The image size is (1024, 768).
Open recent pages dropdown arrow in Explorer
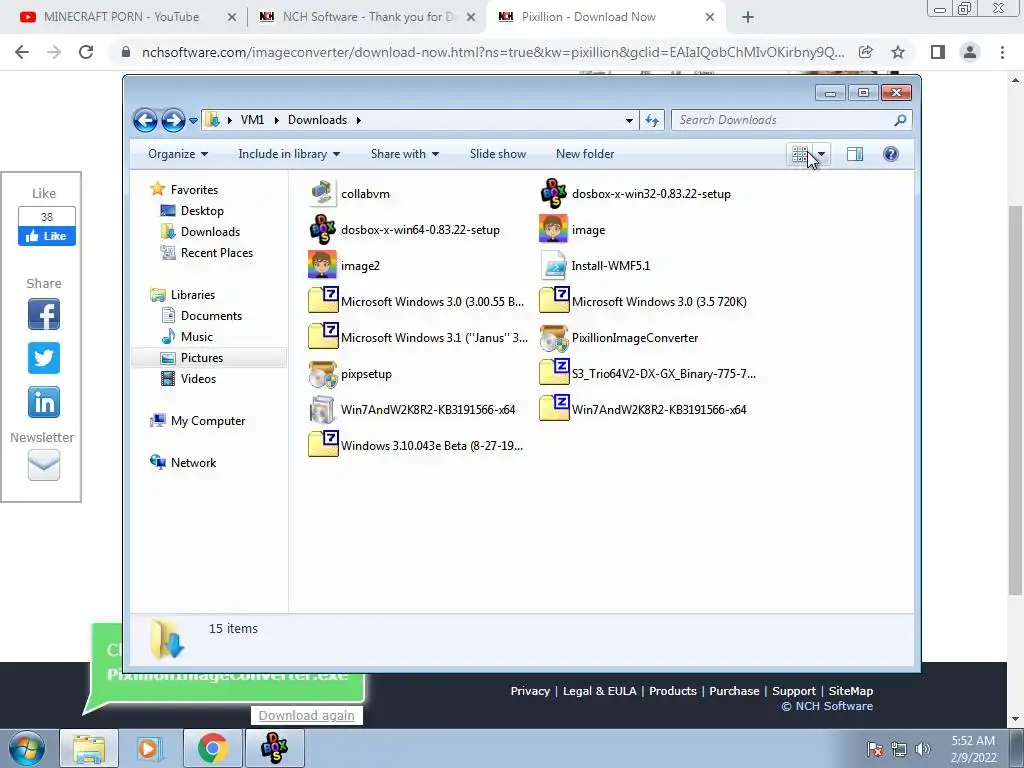tap(193, 120)
